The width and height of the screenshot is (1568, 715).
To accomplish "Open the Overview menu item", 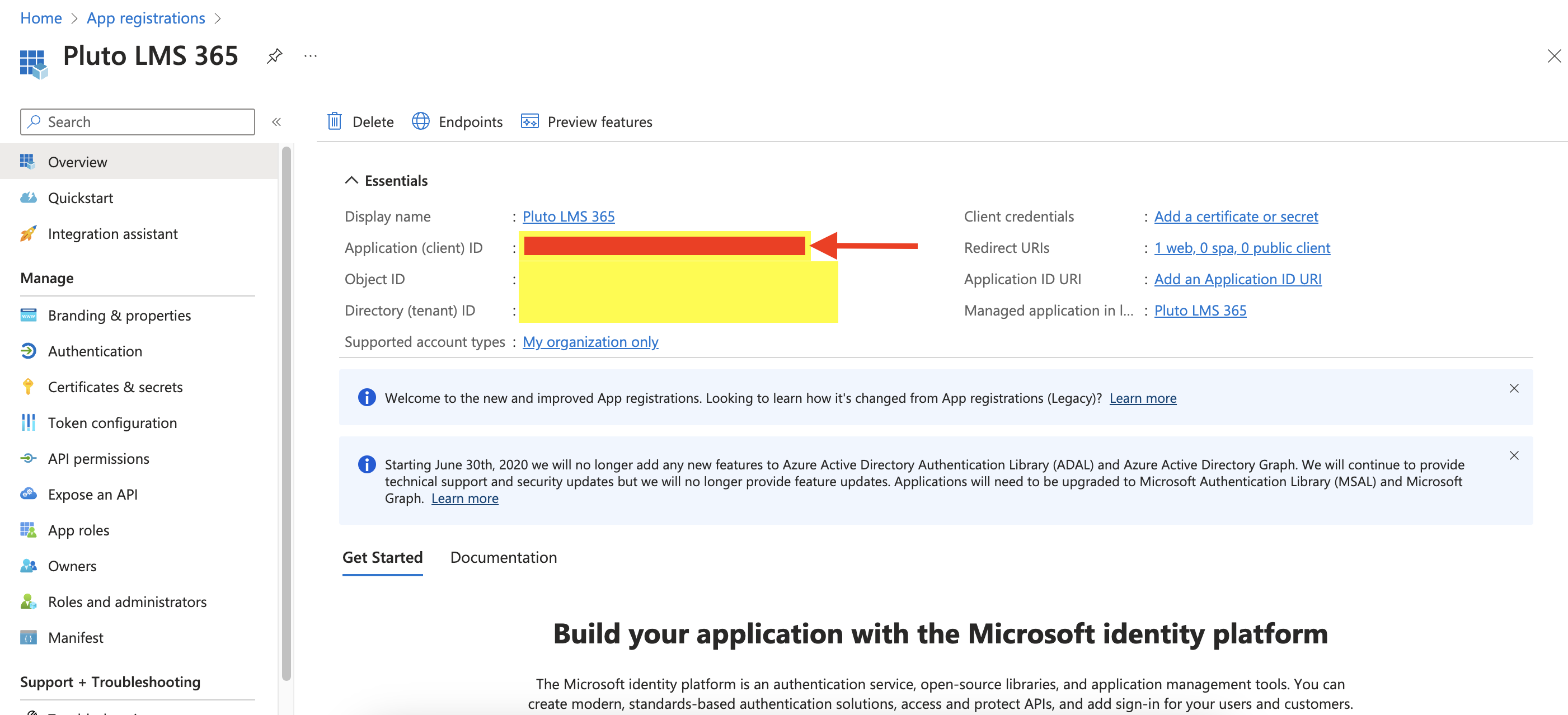I will click(139, 161).
